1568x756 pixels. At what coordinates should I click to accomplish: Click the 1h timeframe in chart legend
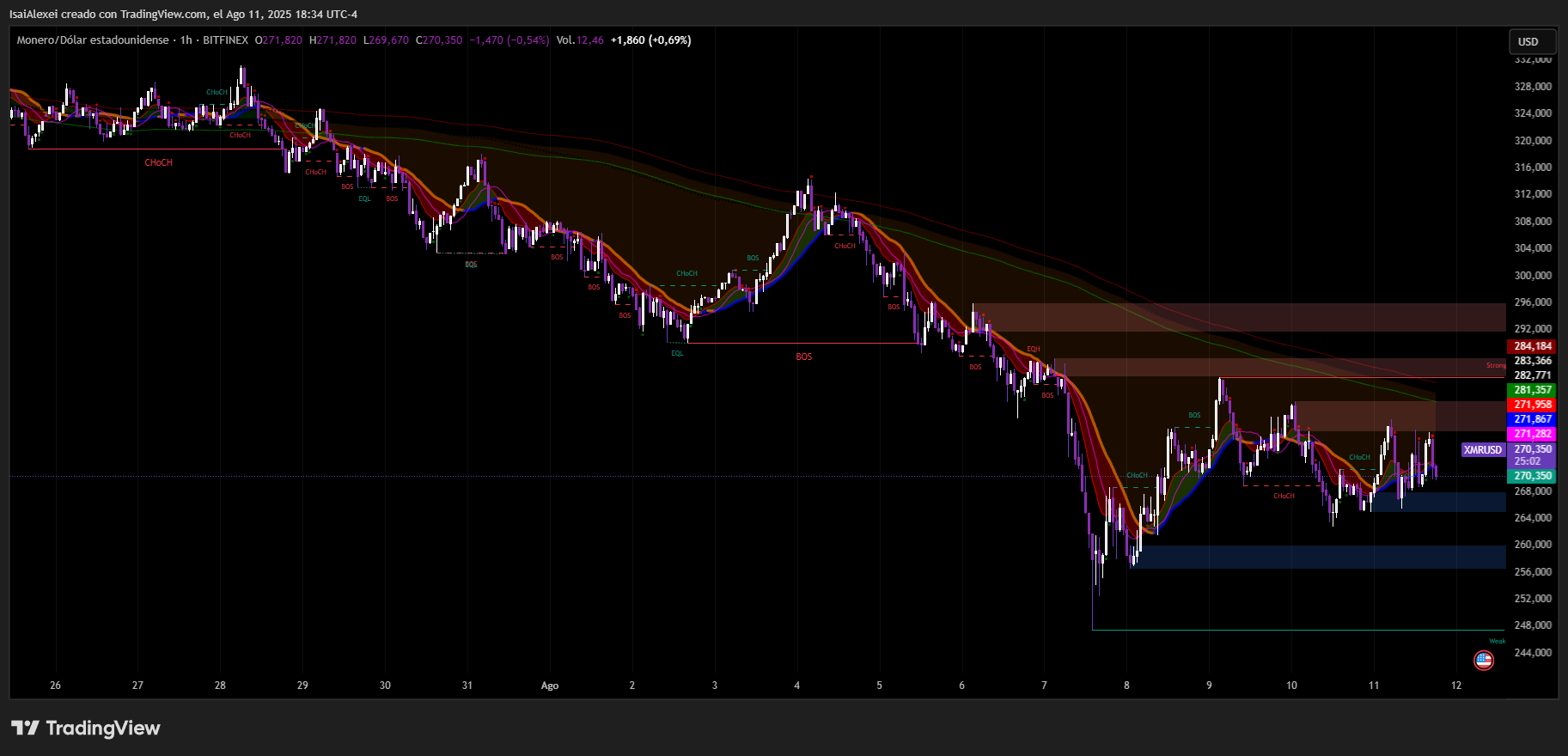click(x=186, y=40)
